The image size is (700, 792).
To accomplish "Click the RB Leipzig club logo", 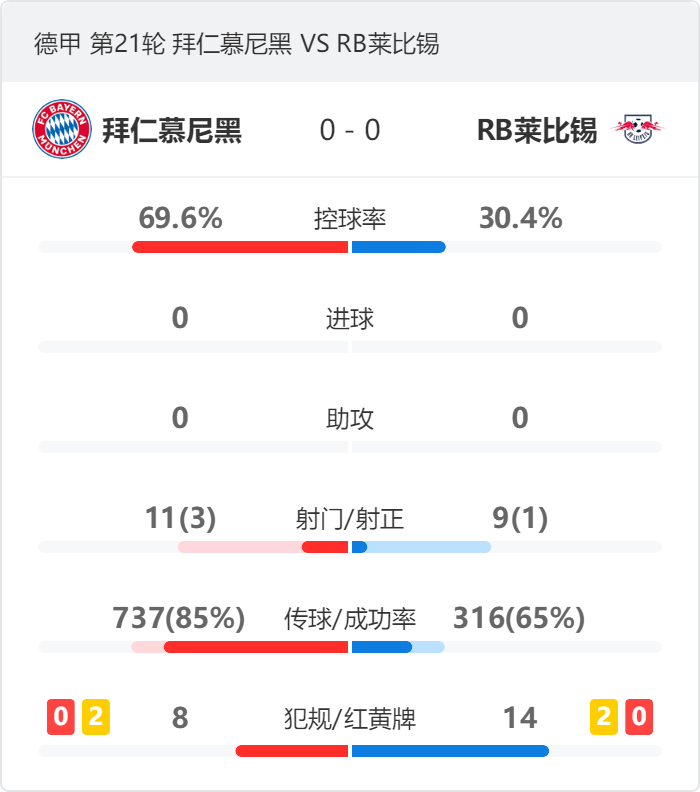I will [x=638, y=129].
